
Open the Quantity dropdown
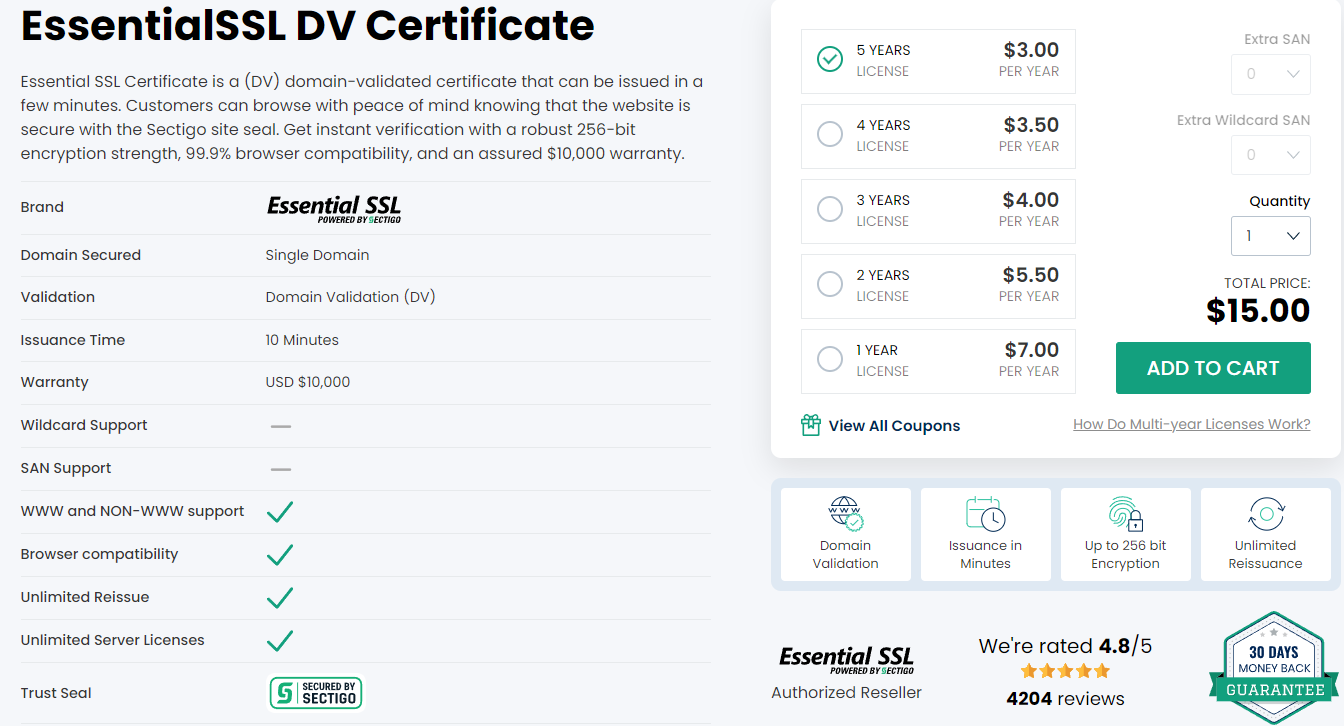(x=1270, y=236)
